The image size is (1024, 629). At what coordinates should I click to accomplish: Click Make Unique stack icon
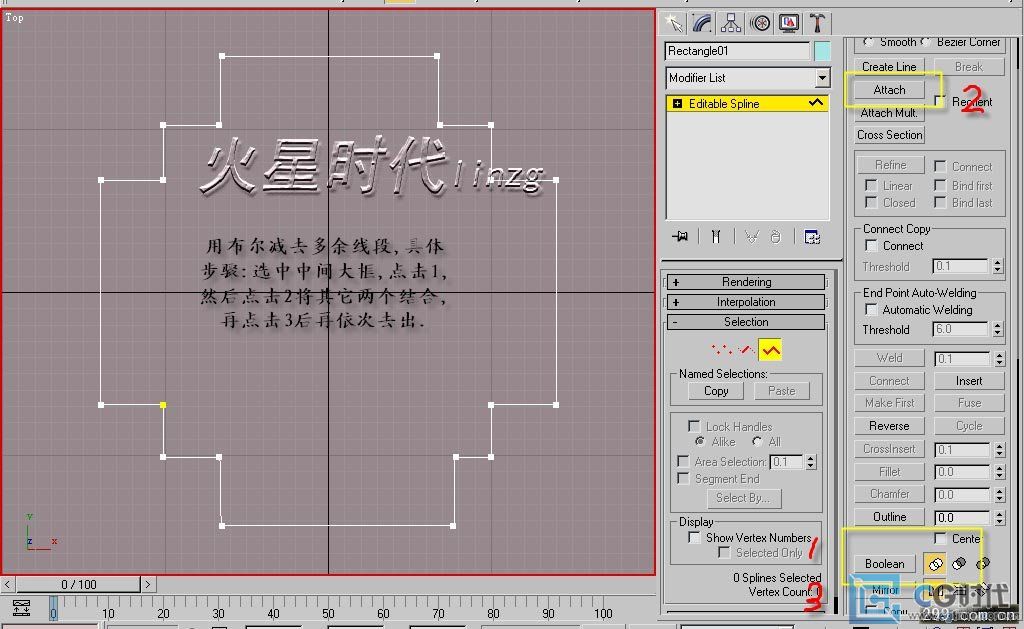click(x=752, y=236)
